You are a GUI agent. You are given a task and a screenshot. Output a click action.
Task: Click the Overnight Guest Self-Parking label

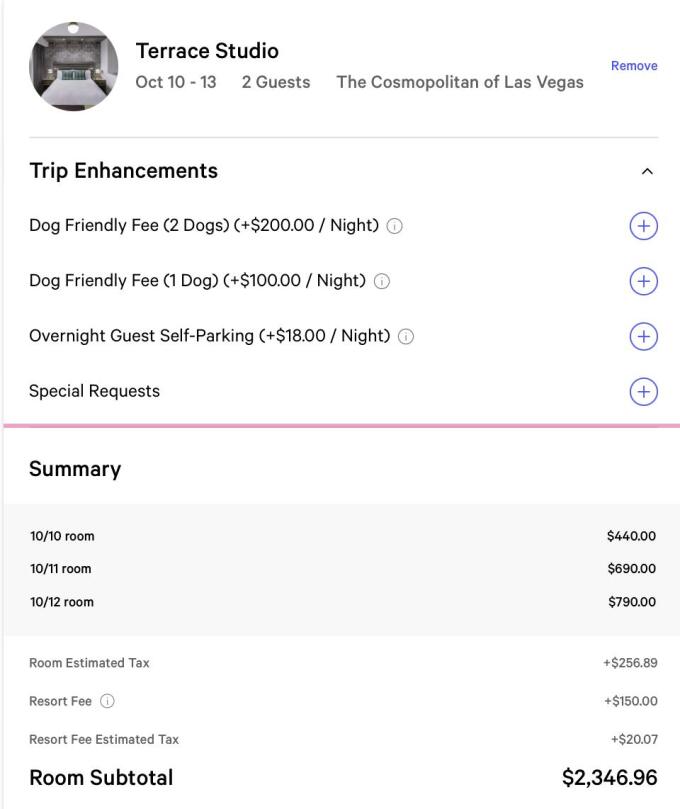[209, 336]
